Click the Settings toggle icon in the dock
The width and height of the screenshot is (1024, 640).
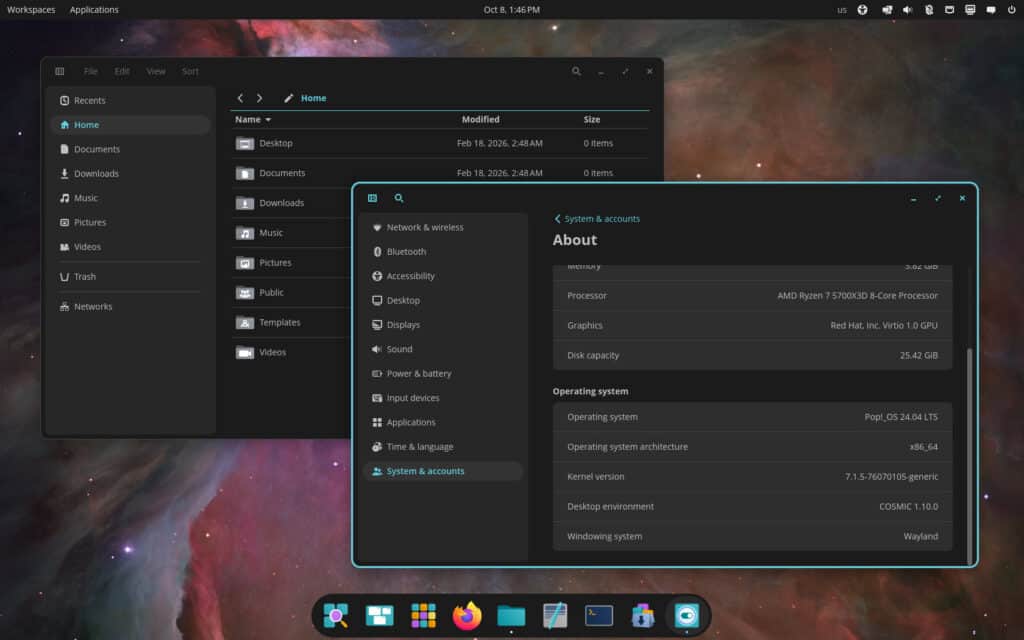pos(686,615)
